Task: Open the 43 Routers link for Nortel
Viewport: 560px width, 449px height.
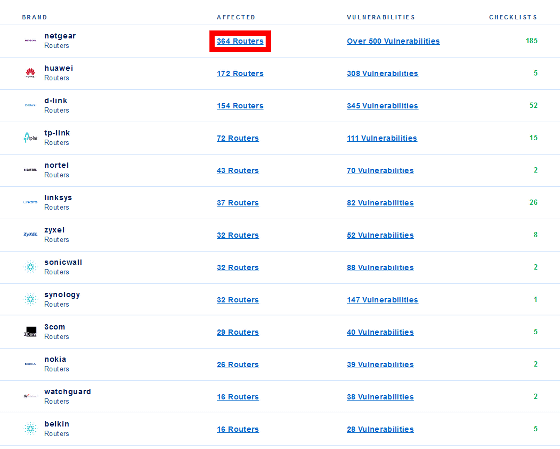Action: pyautogui.click(x=238, y=170)
